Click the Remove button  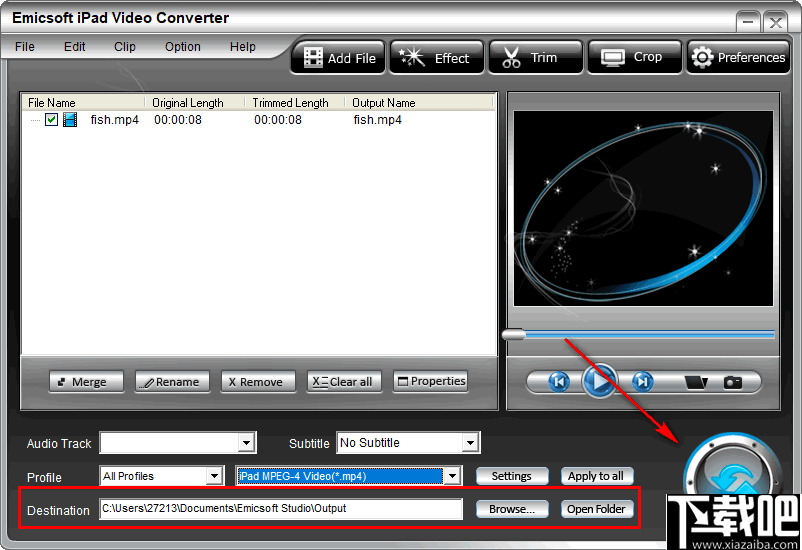pyautogui.click(x=258, y=382)
